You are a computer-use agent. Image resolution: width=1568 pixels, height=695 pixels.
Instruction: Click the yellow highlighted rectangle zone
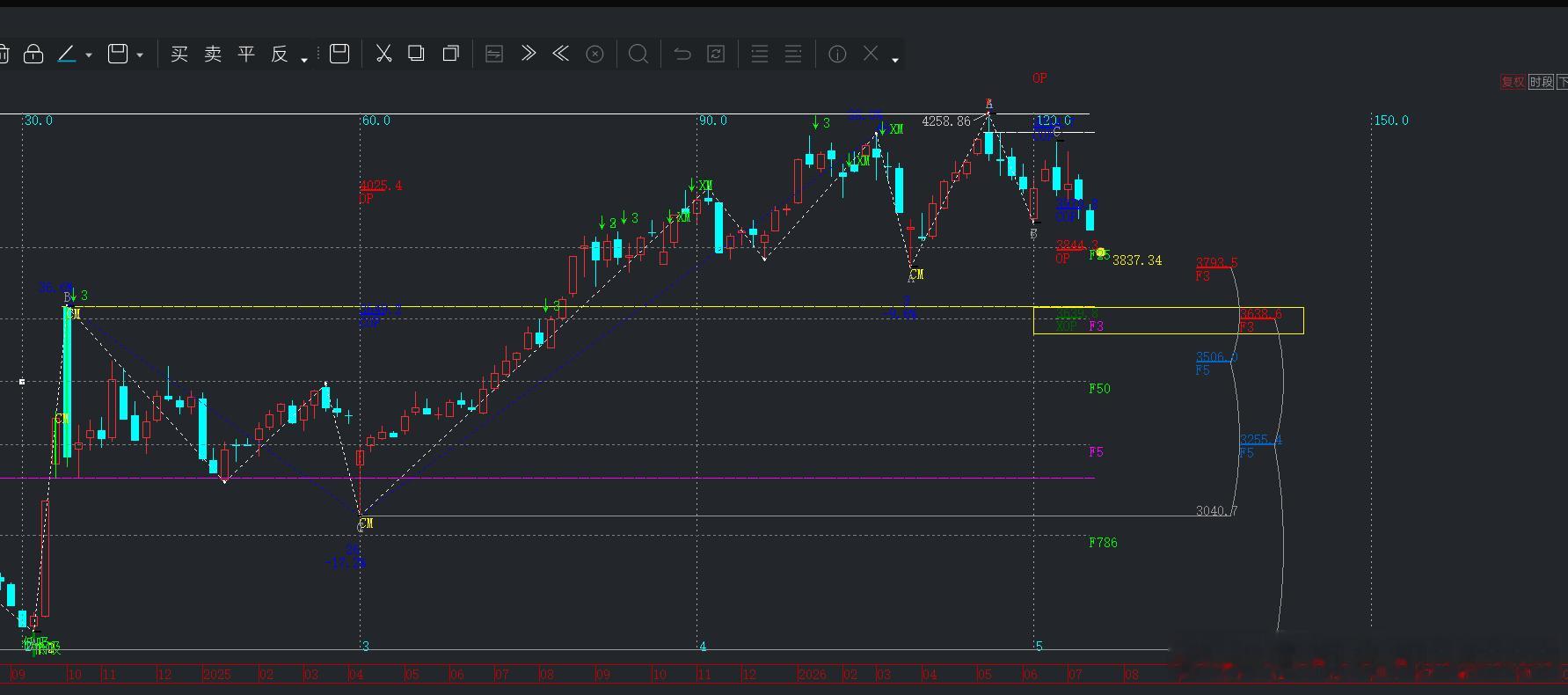click(x=1169, y=320)
